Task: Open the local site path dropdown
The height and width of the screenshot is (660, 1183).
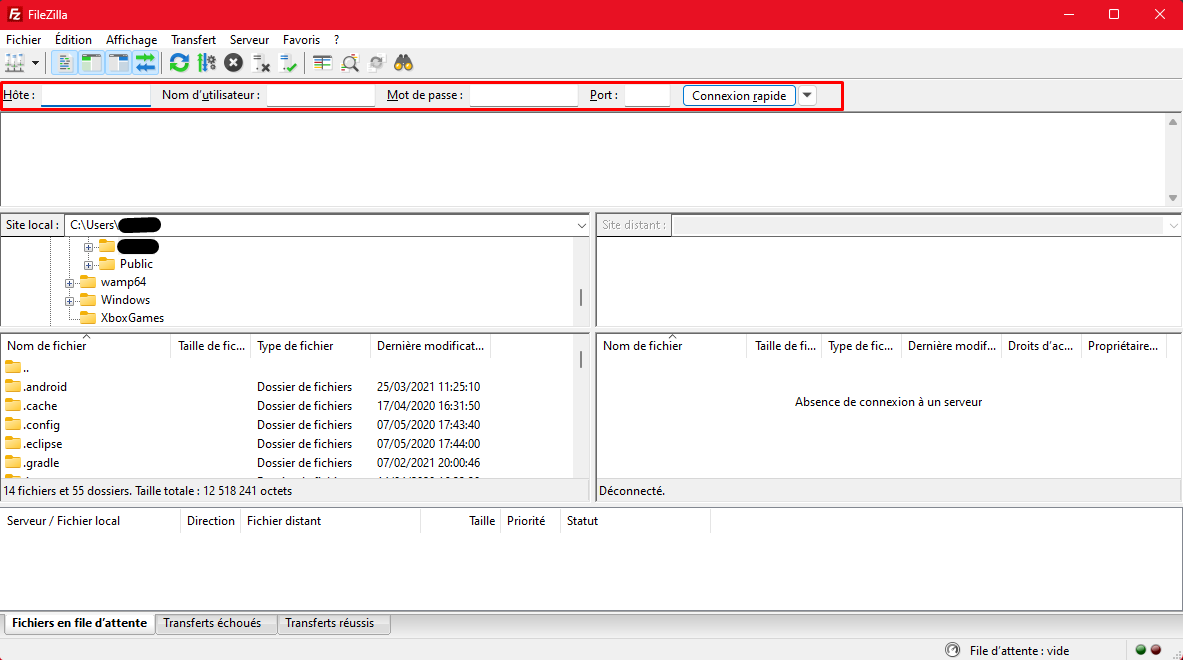Action: (582, 226)
